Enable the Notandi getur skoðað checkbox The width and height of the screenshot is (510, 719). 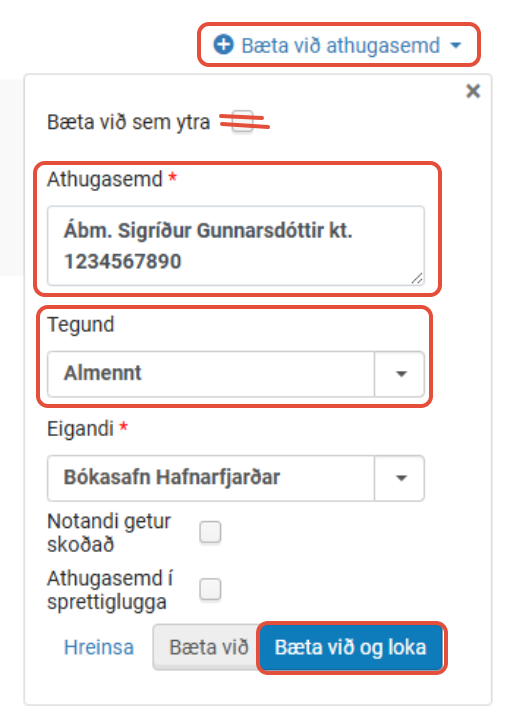tap(210, 532)
